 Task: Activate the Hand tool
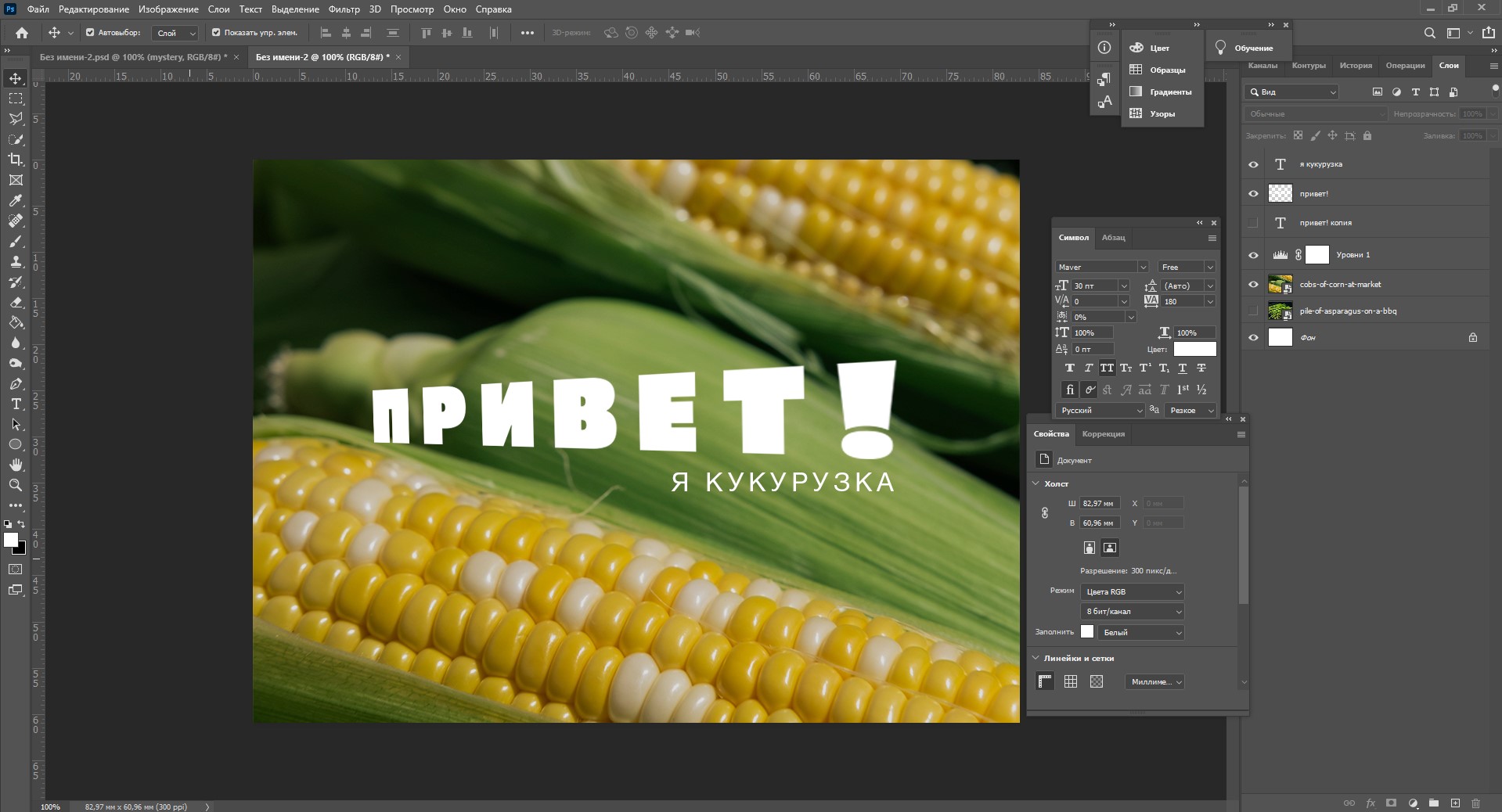tap(16, 465)
